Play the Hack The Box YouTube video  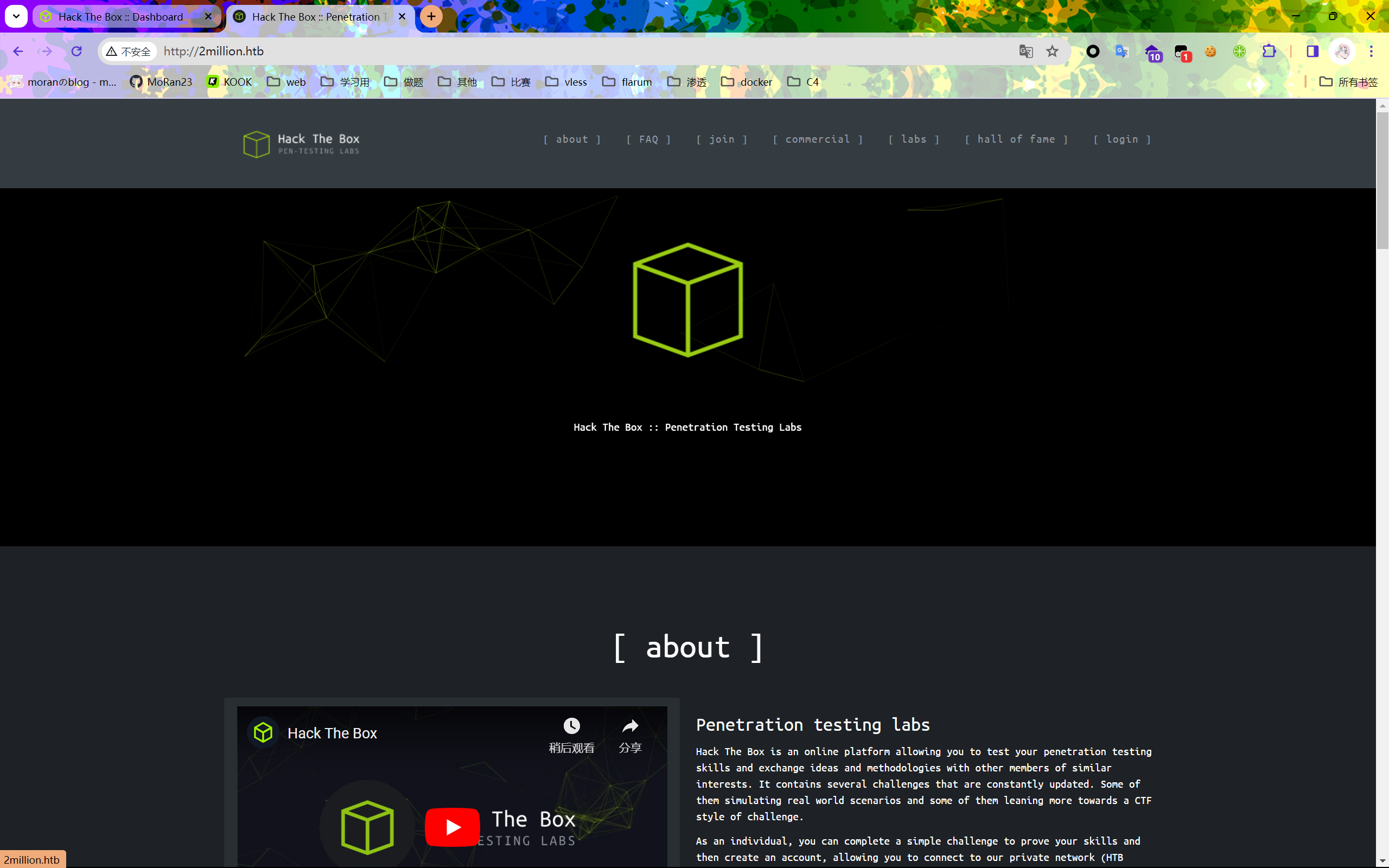(453, 827)
